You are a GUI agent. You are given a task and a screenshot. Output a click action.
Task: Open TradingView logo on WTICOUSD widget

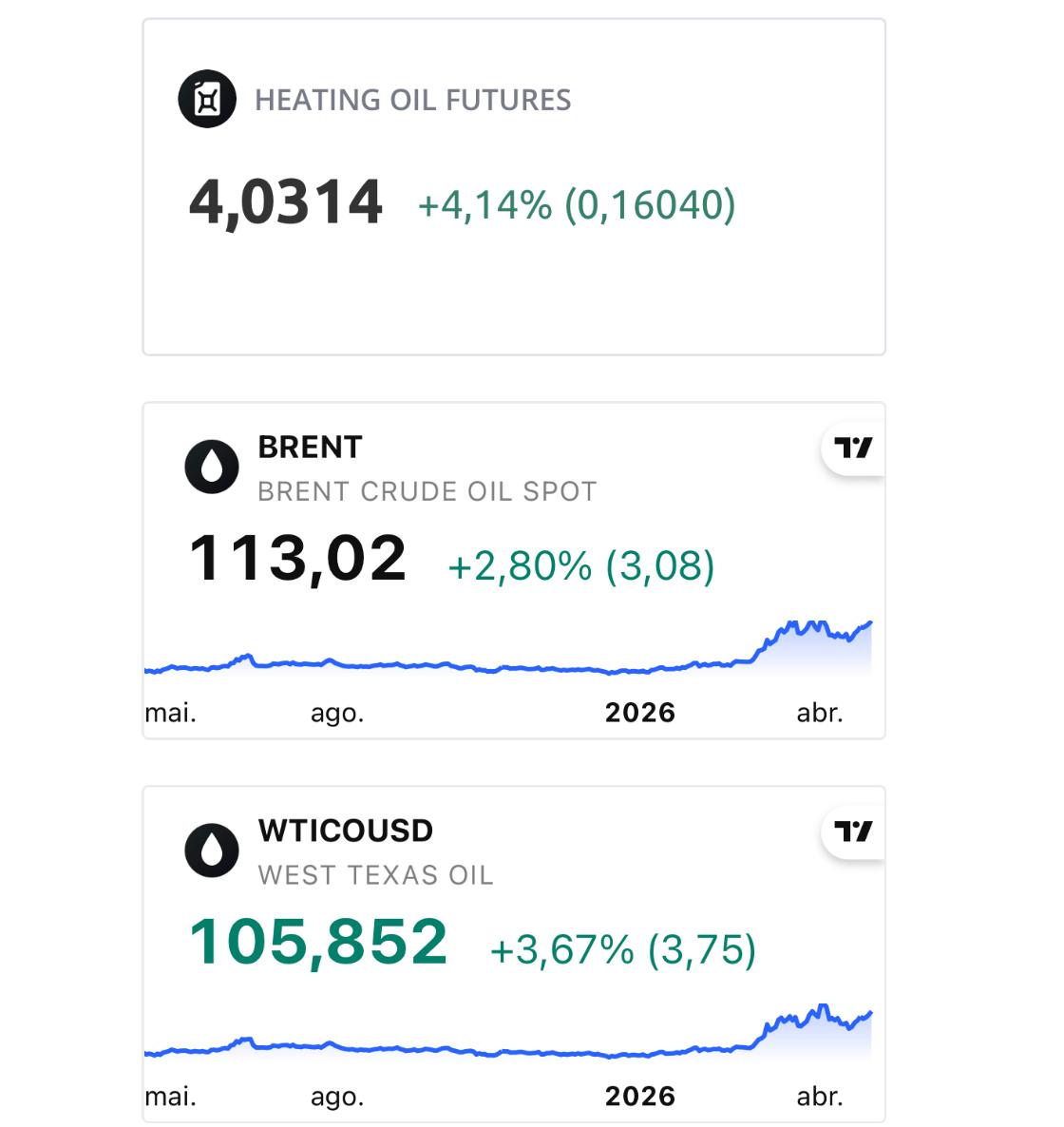point(852,831)
